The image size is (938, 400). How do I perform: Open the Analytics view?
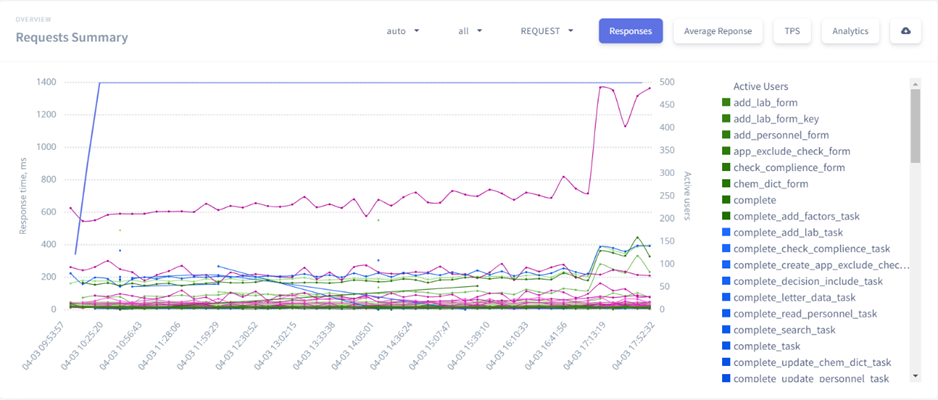click(x=850, y=31)
